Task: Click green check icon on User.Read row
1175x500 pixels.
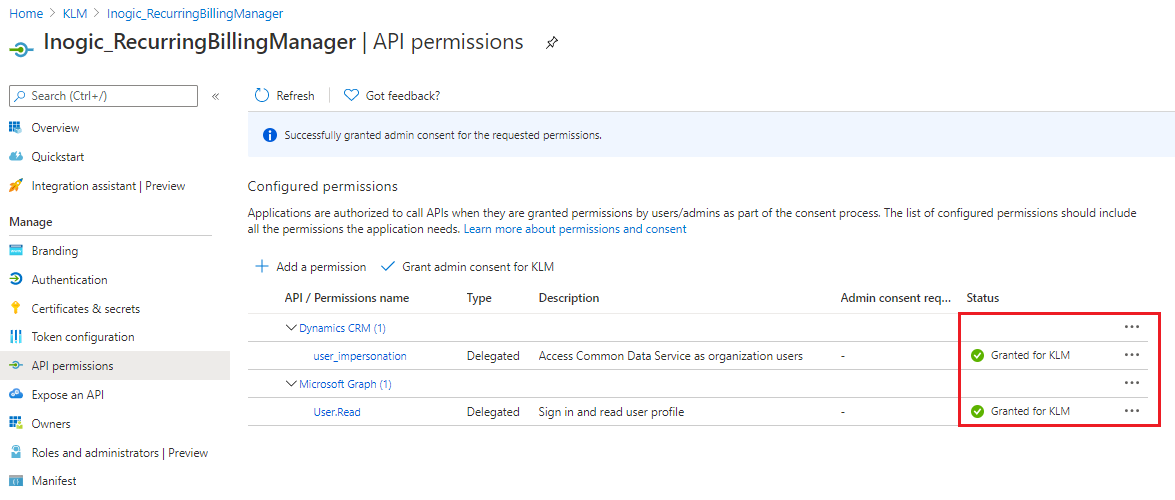Action: (976, 412)
